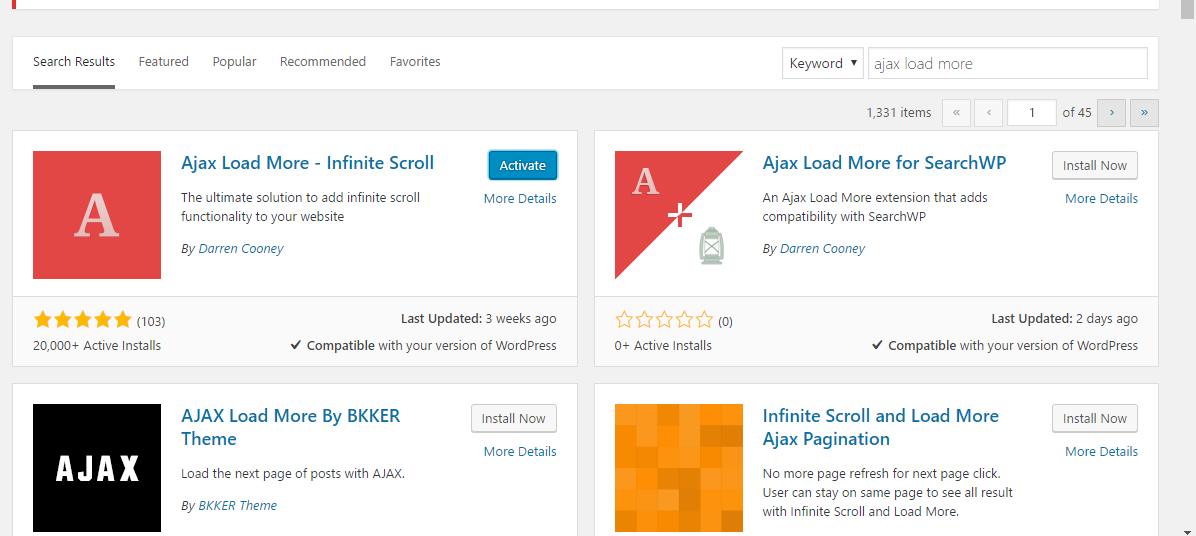Screen dimensions: 1196x536
Task: Install Ajax Load More for SearchWP
Action: [x=1095, y=165]
